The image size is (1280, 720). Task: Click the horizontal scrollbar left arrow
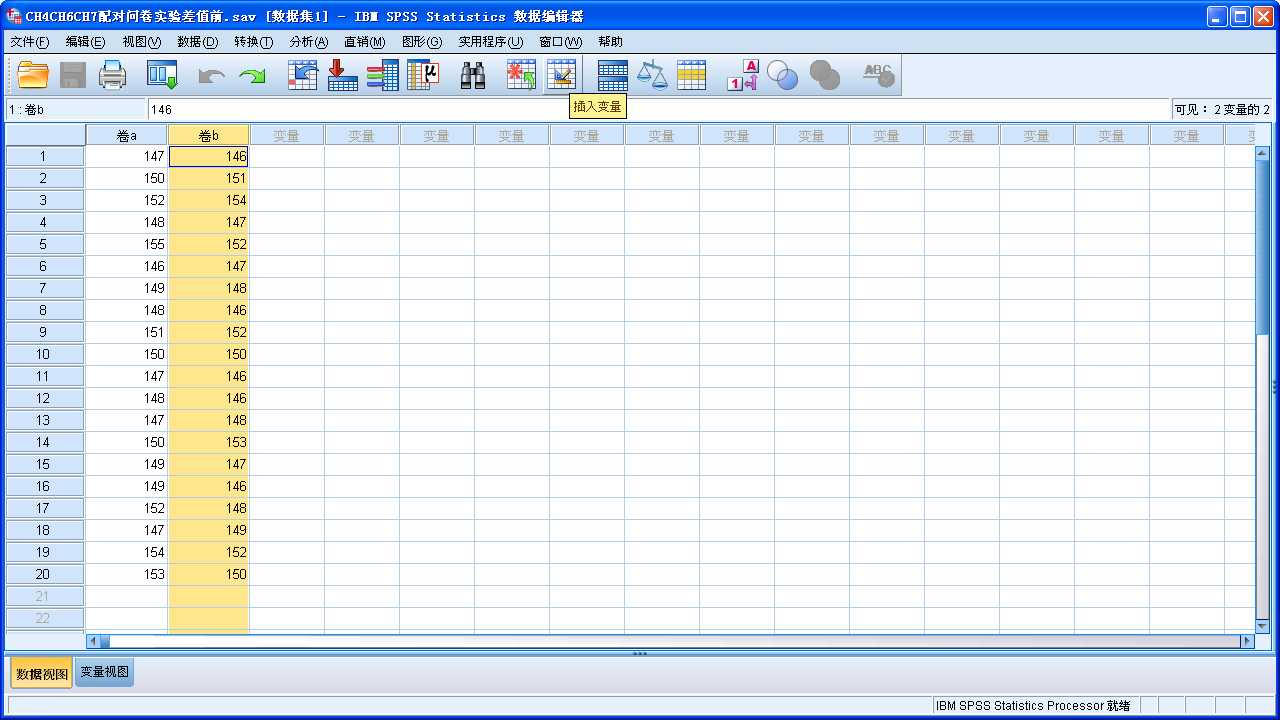tap(93, 641)
